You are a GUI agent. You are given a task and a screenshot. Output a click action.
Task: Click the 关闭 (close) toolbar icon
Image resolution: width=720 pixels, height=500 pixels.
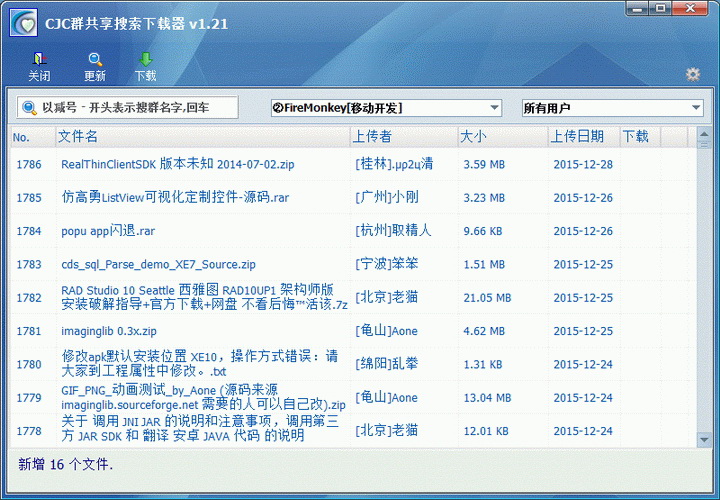pyautogui.click(x=39, y=67)
